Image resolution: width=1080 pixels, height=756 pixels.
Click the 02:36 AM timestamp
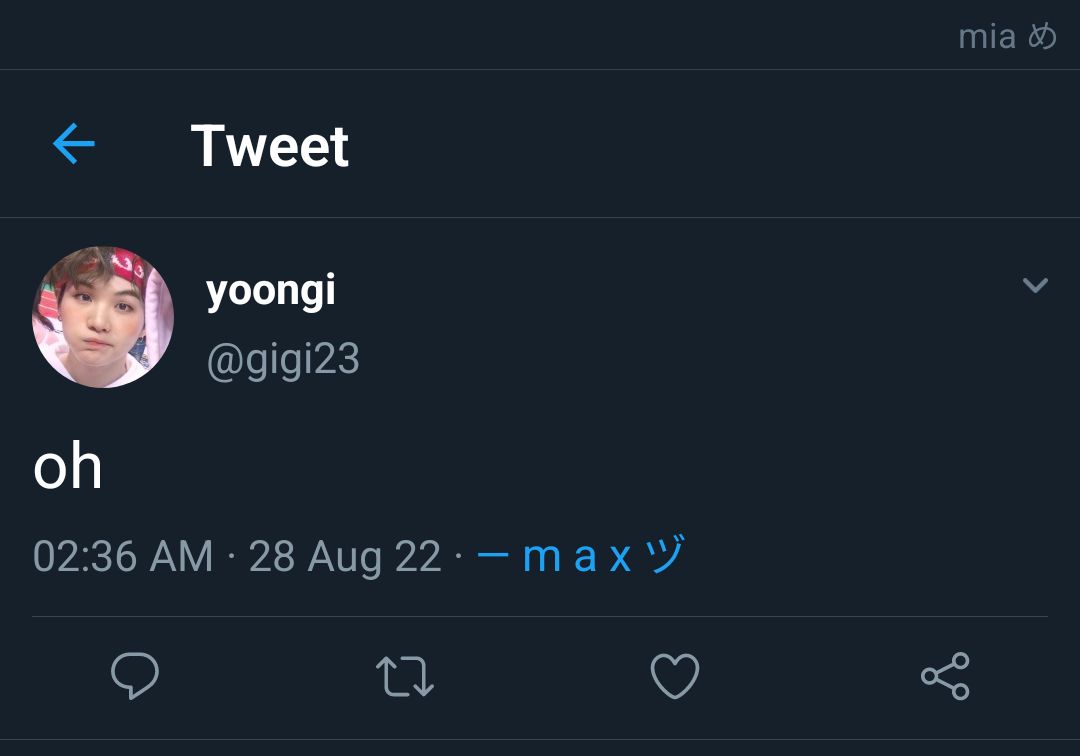tap(123, 556)
